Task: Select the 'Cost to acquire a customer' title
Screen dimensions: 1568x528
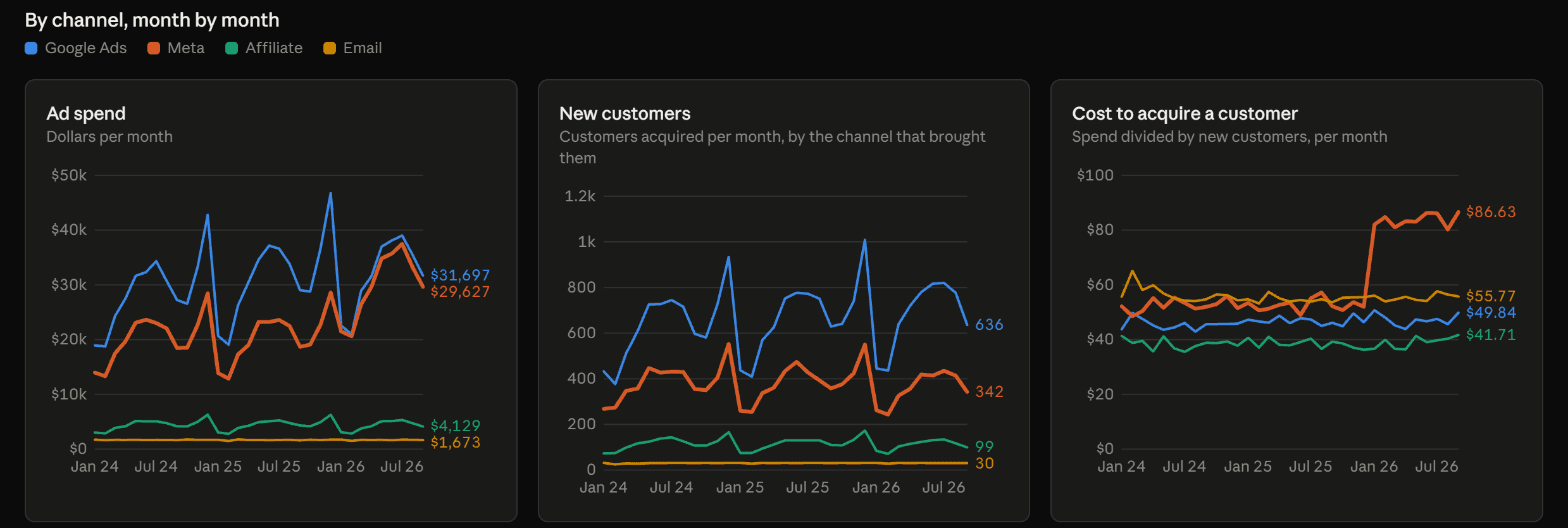Action: (x=1185, y=113)
